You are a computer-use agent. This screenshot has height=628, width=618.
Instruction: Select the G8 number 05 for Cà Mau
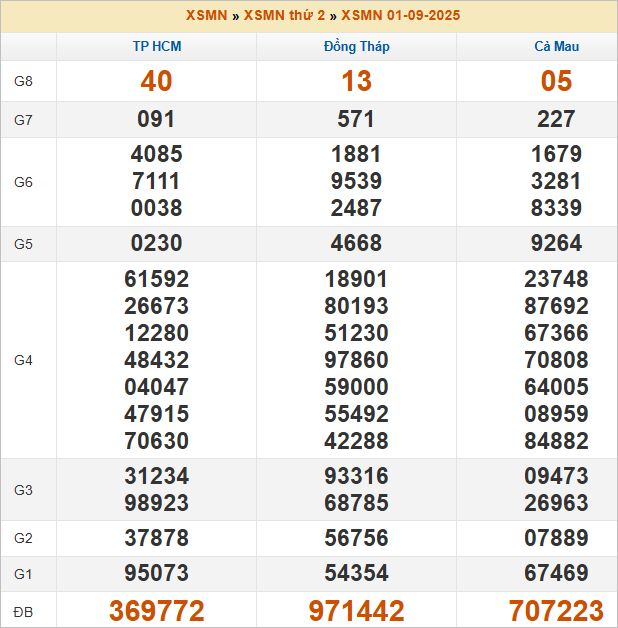(x=556, y=82)
